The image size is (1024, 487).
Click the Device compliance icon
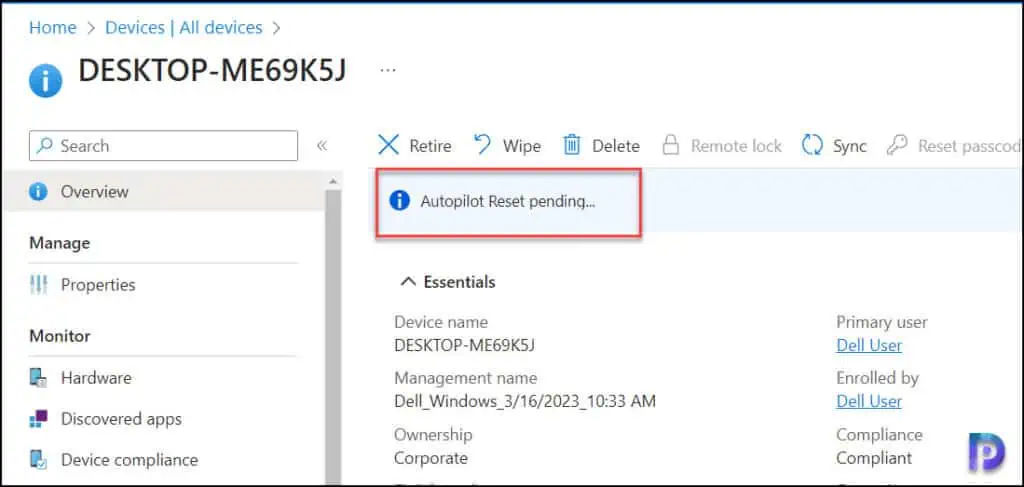(x=39, y=460)
